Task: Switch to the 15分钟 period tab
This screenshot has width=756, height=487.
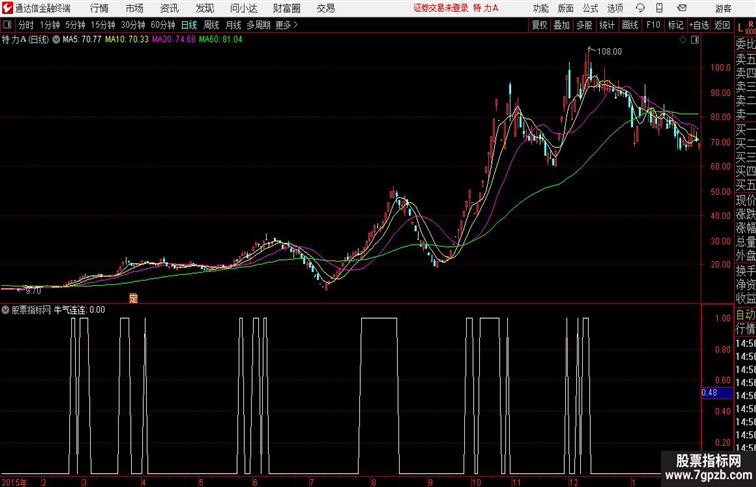Action: tap(103, 25)
